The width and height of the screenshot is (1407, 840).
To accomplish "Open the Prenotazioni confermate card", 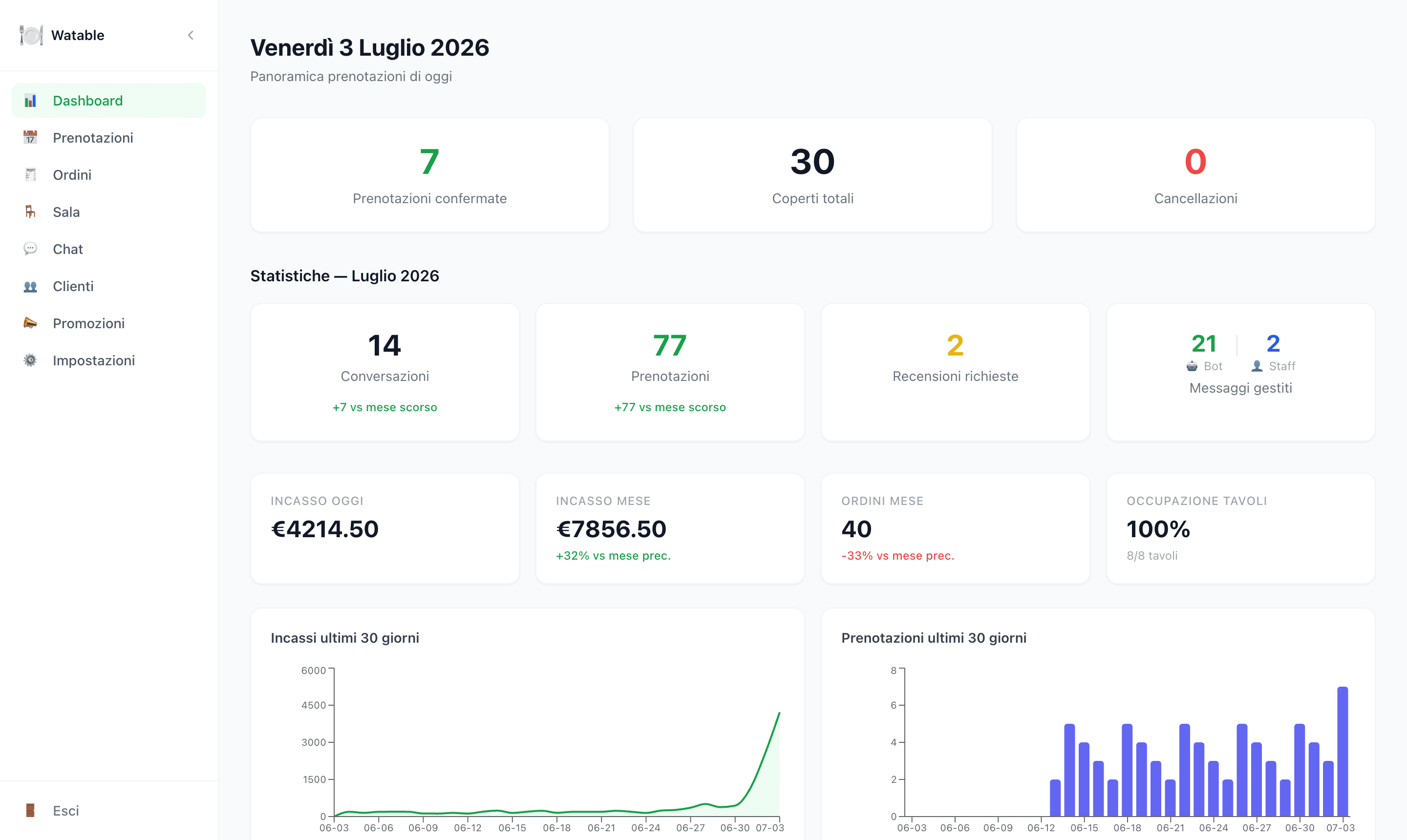I will [430, 175].
